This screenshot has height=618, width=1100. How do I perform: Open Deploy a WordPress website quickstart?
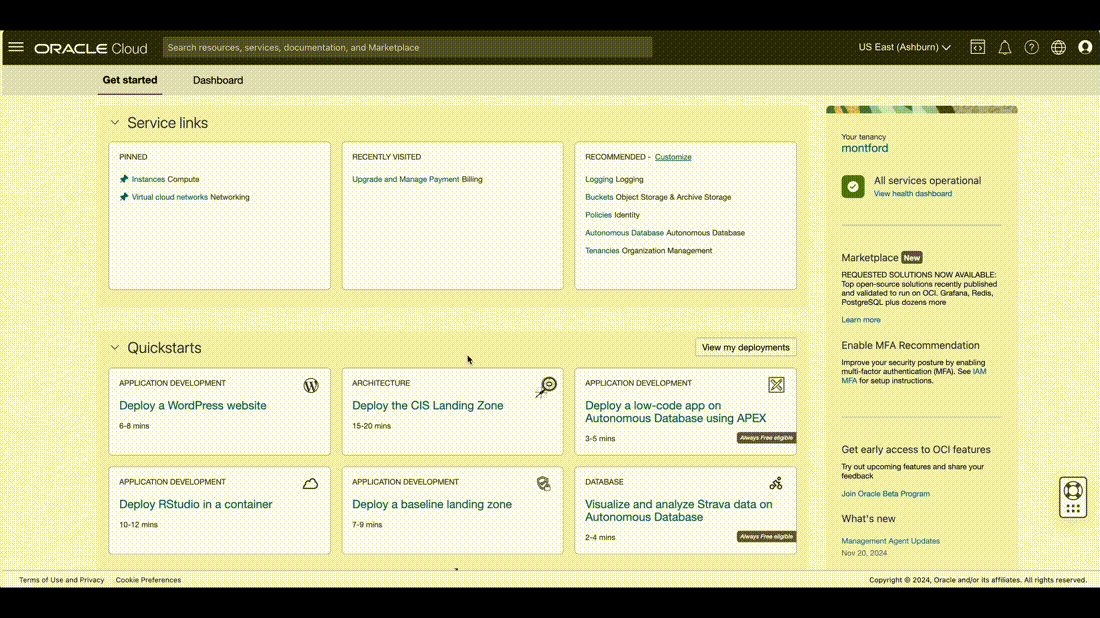click(193, 405)
